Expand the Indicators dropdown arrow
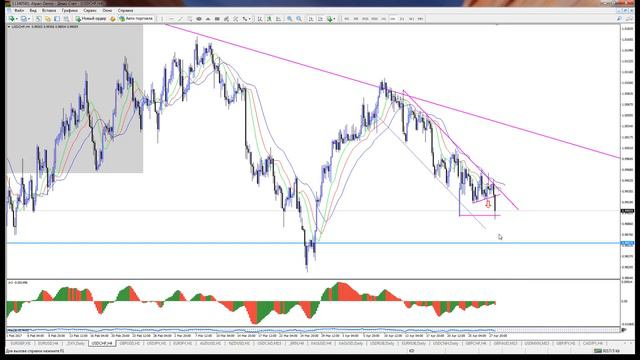 click(335, 18)
